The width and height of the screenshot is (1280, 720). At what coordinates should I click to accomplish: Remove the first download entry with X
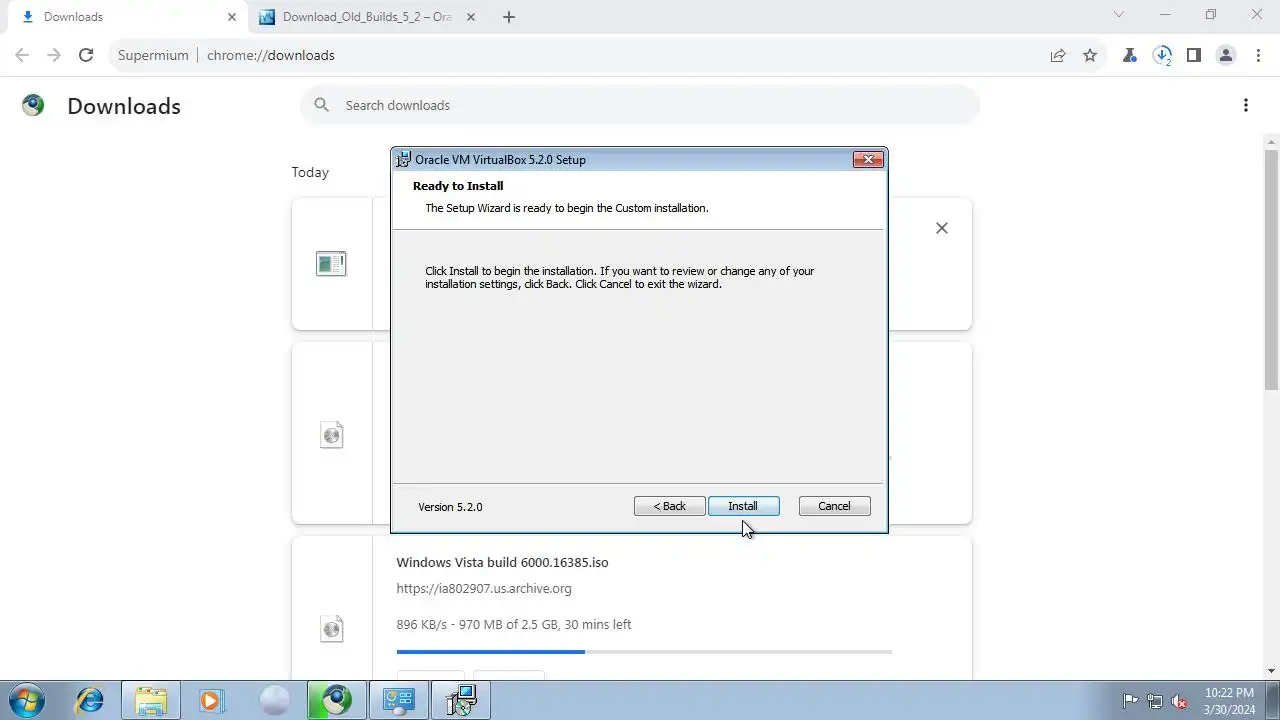[941, 228]
